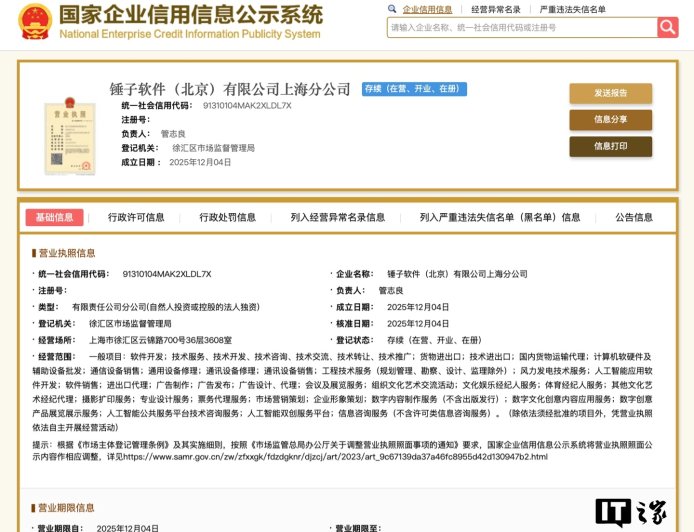Screen dimensions: 694x532
Task: Click the 经营范围 label
Action: 57,357
